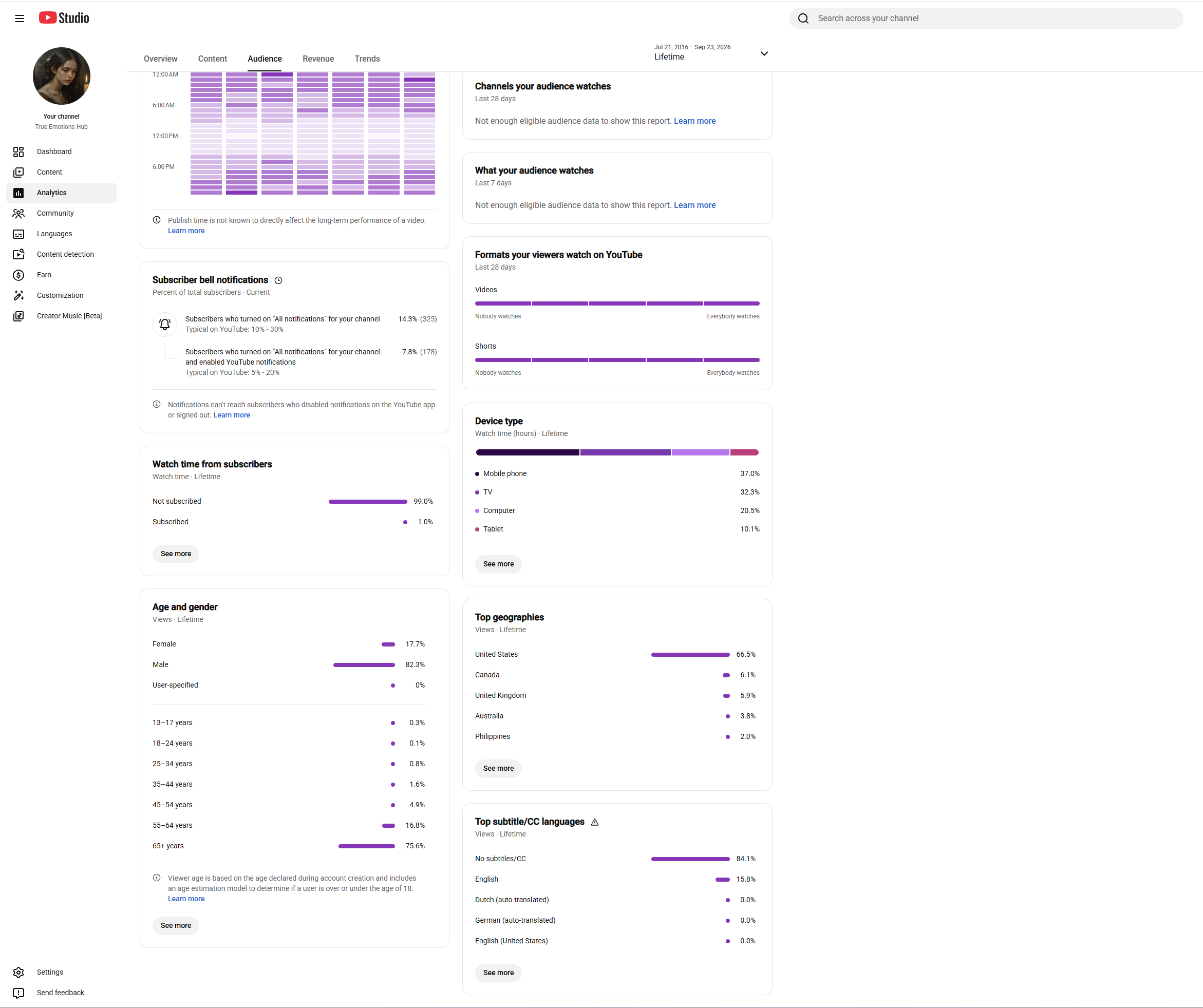Click the Computer legend entry
Screen dimensions: 1203x1008
tap(617, 511)
